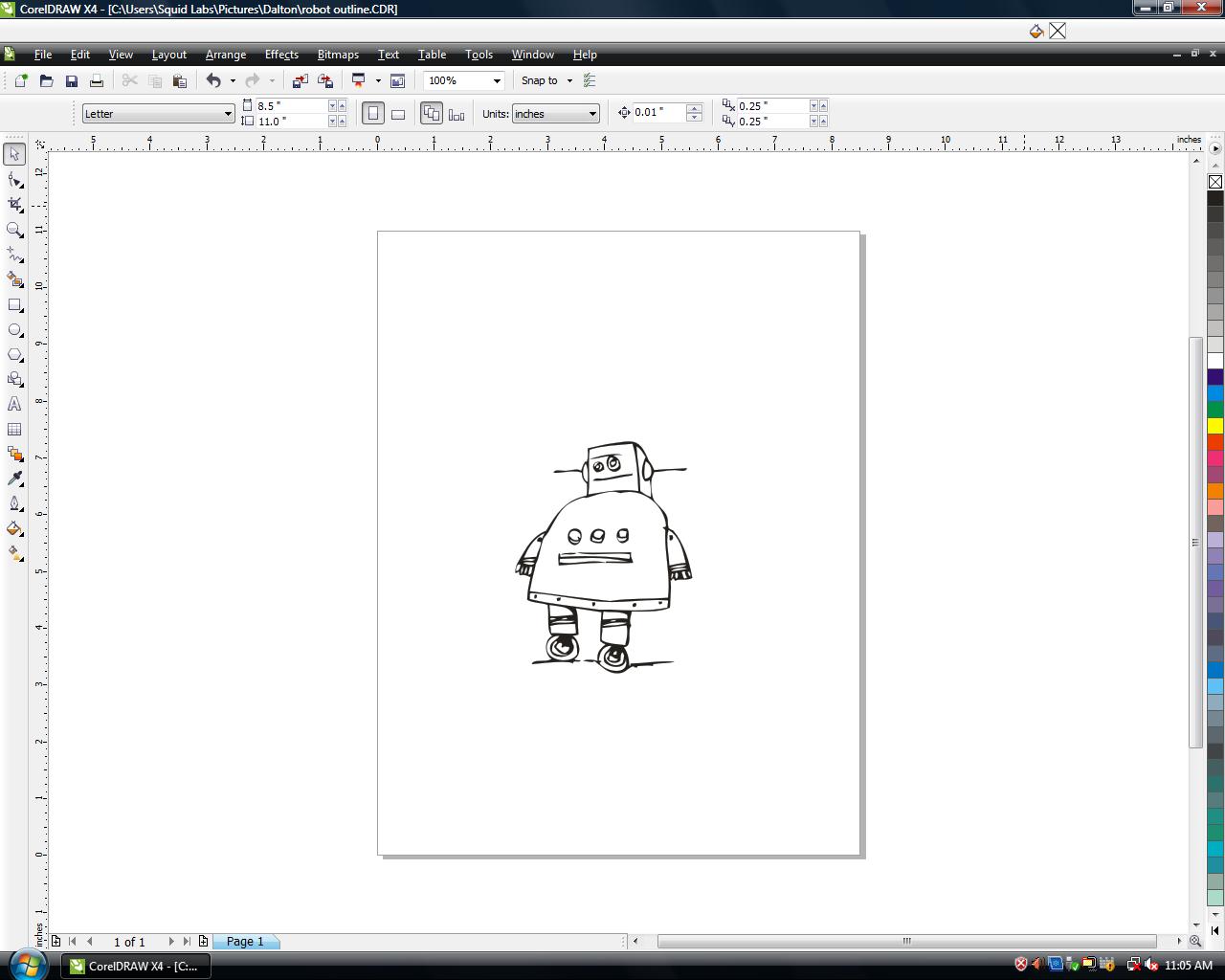Image resolution: width=1225 pixels, height=980 pixels.
Task: Select the Rectangle tool
Action: coord(14,305)
